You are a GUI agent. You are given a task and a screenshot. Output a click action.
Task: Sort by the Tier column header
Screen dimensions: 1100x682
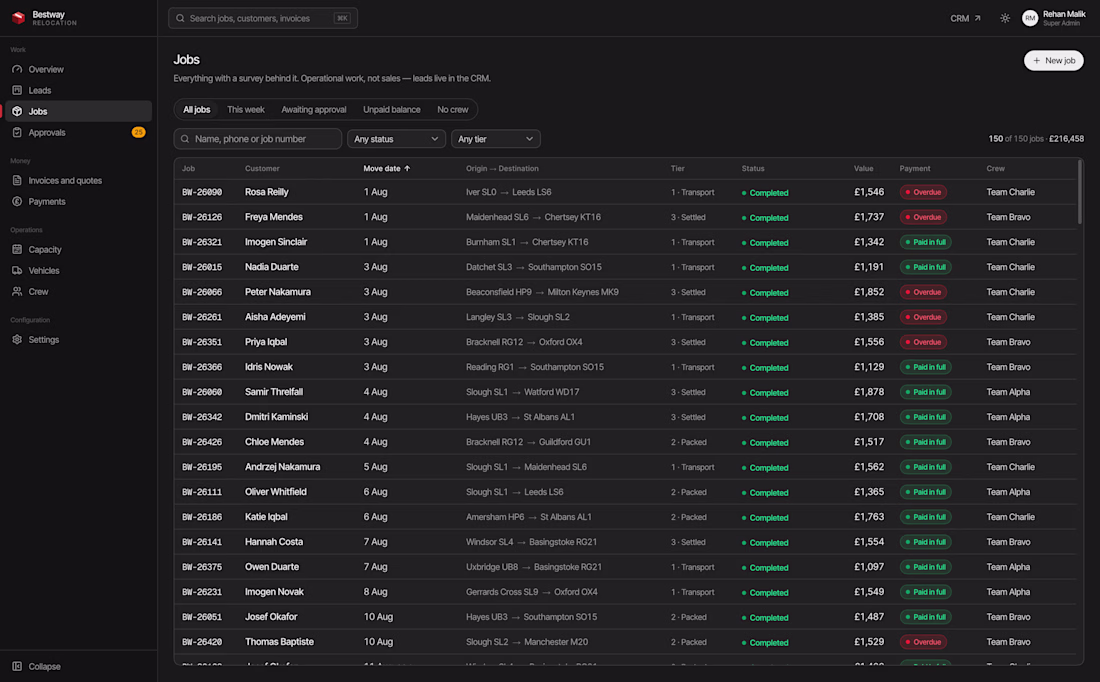click(x=677, y=168)
